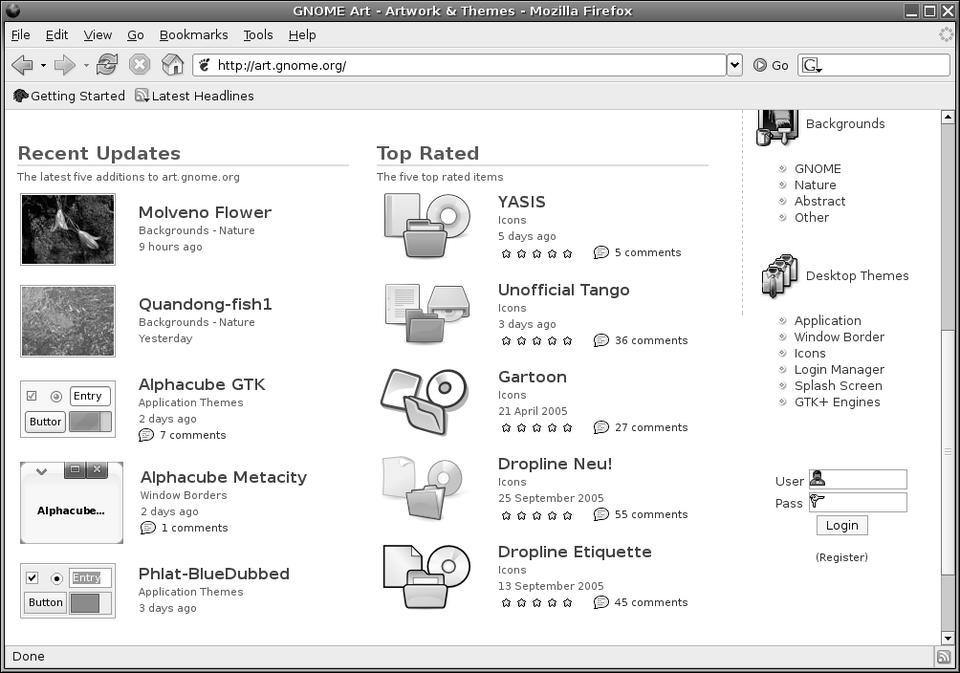Open the Go menu

pos(135,35)
